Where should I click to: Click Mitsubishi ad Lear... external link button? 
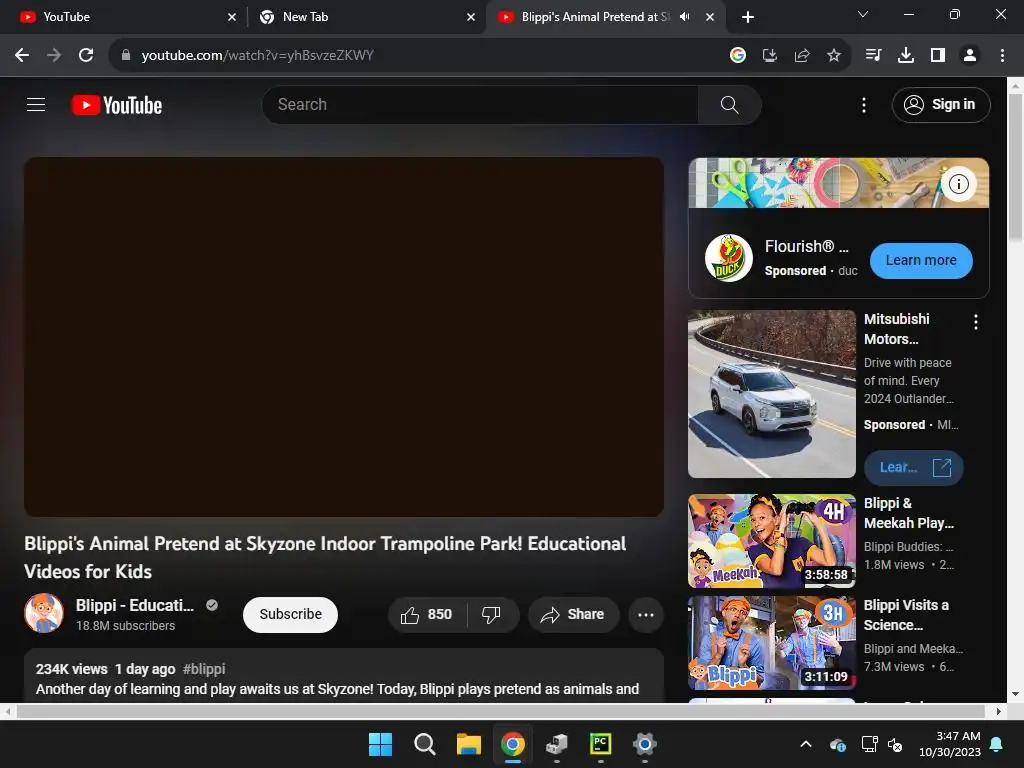click(914, 468)
